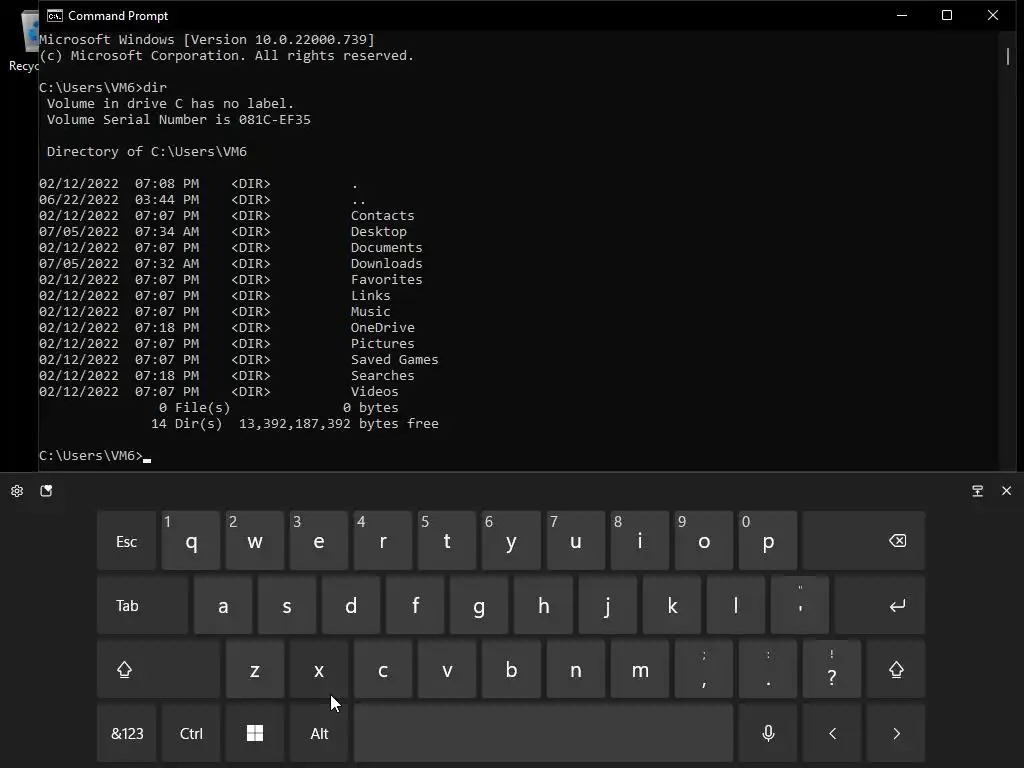Click the 'Volume Serial Number is 081C-EF35' line
The width and height of the screenshot is (1024, 768).
179,120
